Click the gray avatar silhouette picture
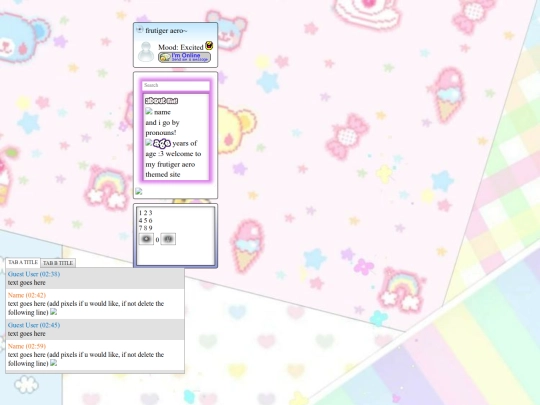Viewport: 540px width, 405px height. (x=146, y=52)
